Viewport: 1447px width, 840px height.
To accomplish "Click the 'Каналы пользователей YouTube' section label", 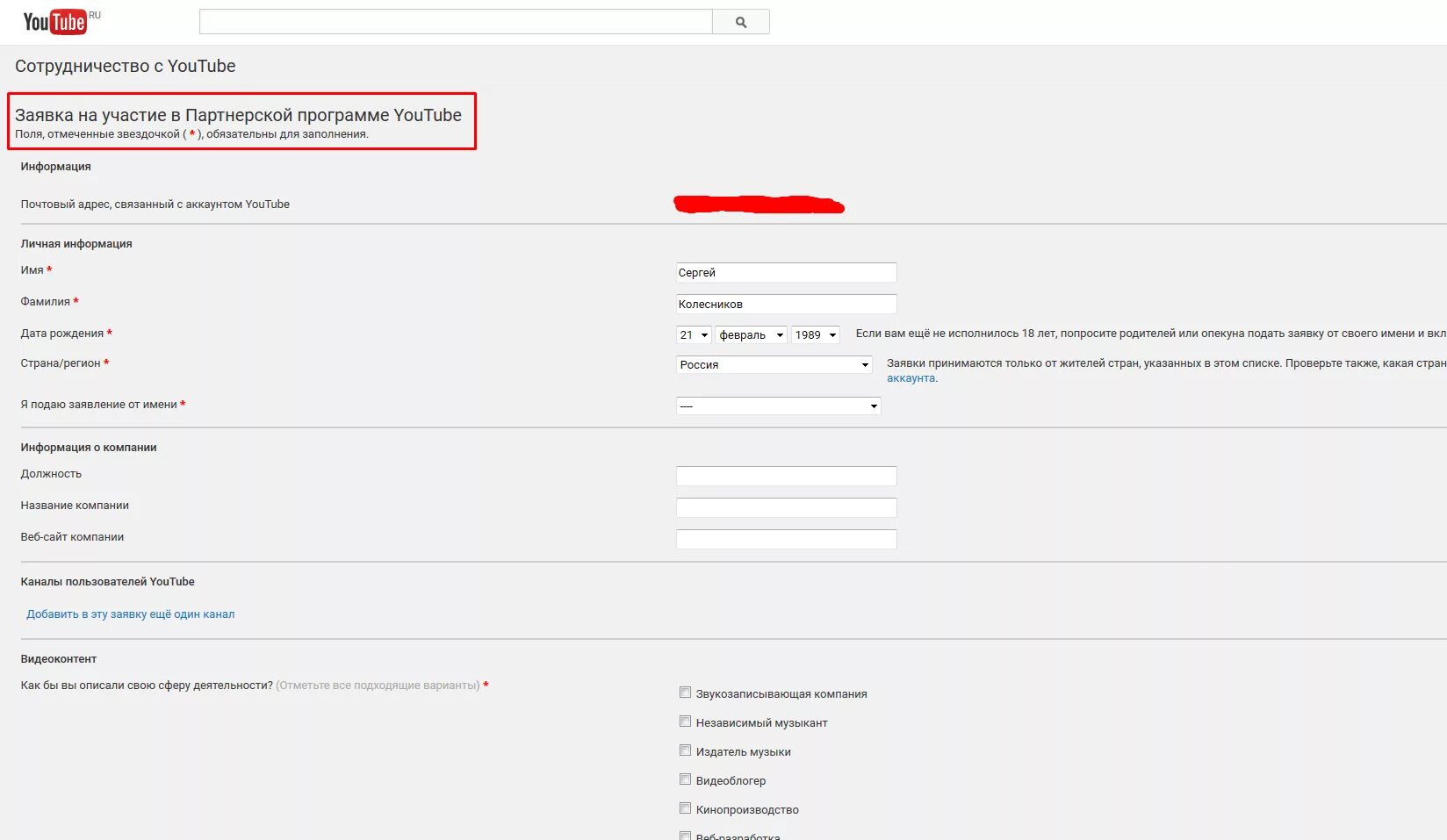I will coord(108,582).
